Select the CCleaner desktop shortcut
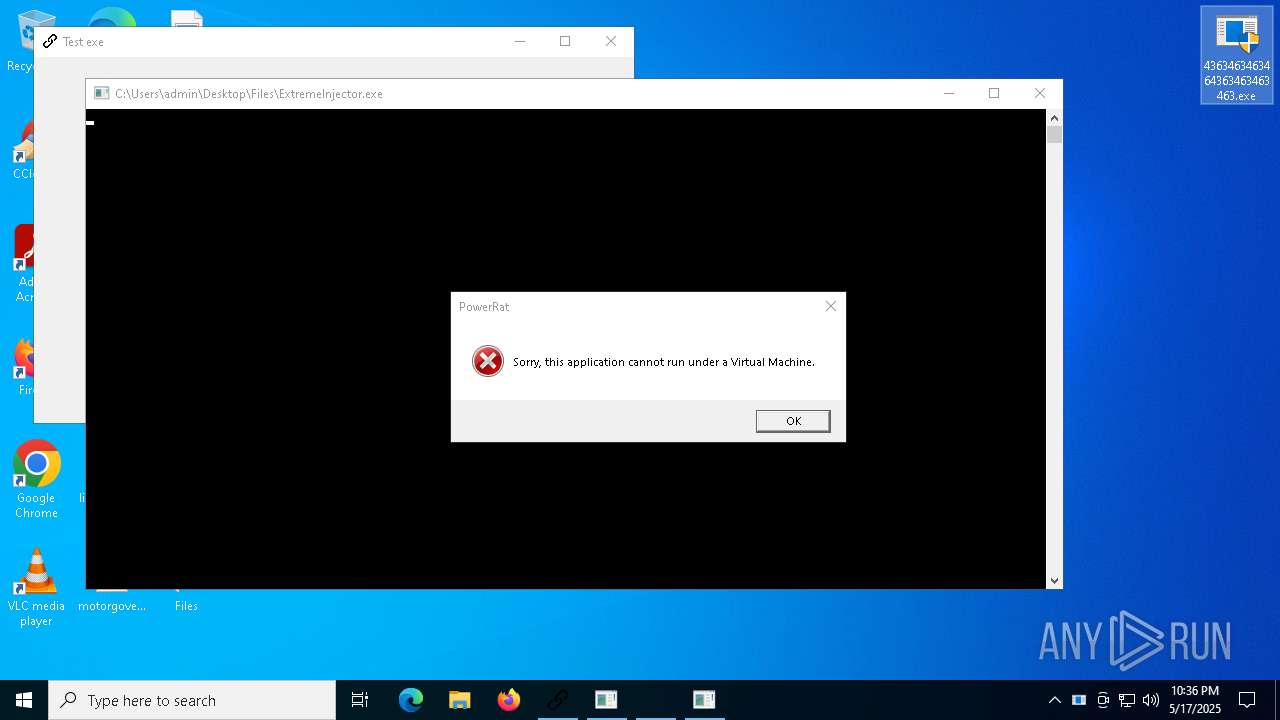This screenshot has width=1280, height=720. coord(24,150)
